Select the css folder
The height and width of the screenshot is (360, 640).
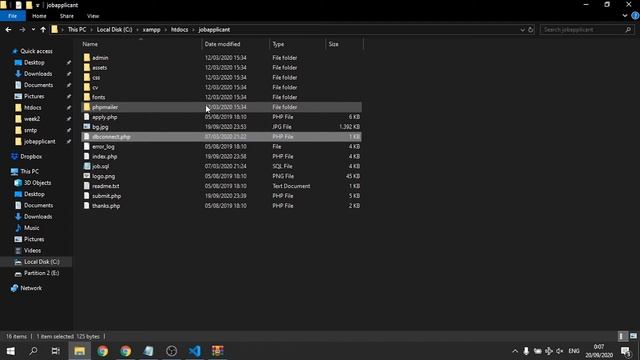221,77
